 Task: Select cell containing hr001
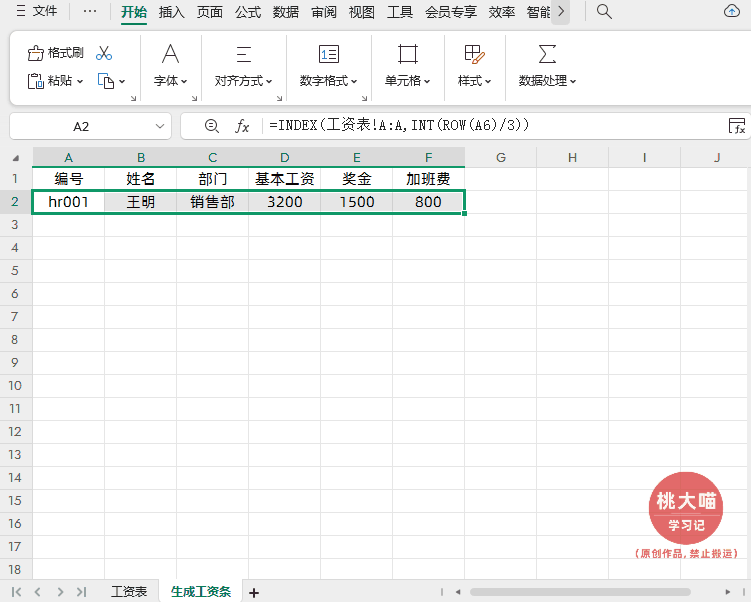point(68,202)
